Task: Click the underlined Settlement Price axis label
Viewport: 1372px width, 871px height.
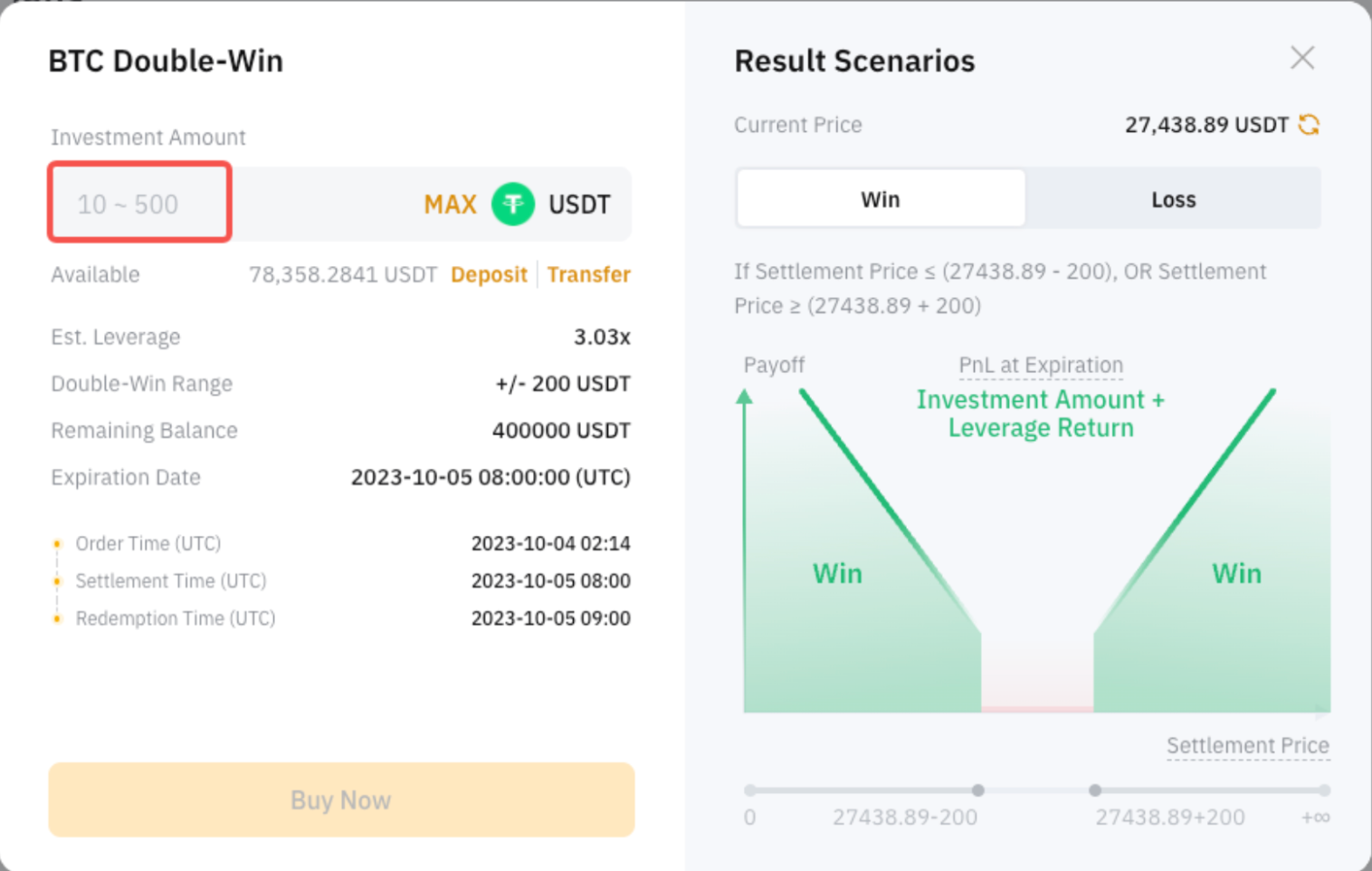Action: (1247, 745)
